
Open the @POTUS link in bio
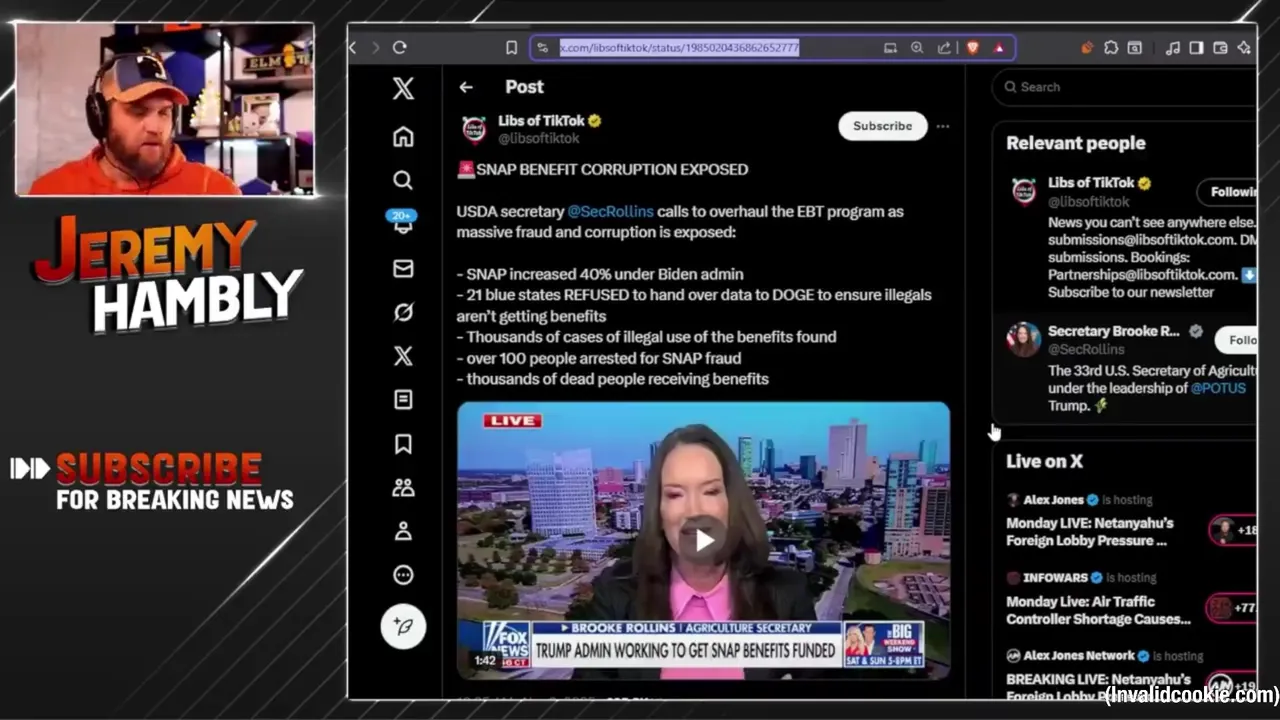pos(1218,388)
